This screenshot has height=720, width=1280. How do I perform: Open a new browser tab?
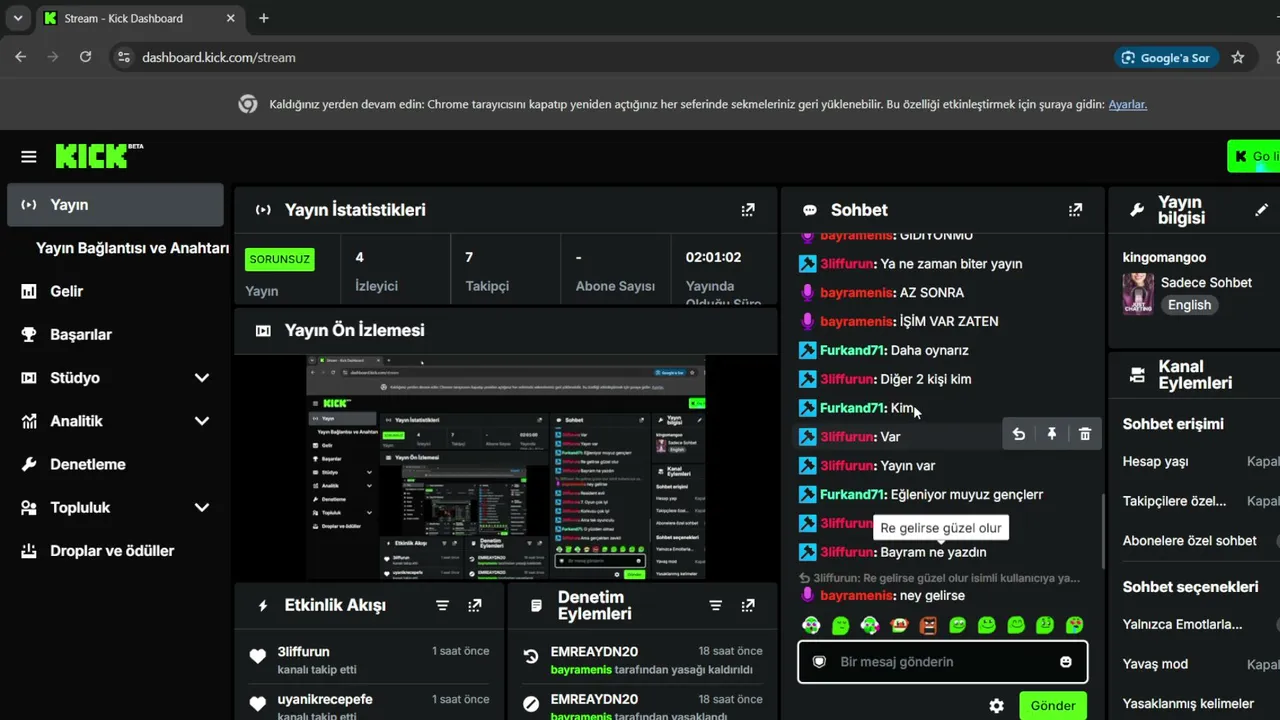[264, 18]
